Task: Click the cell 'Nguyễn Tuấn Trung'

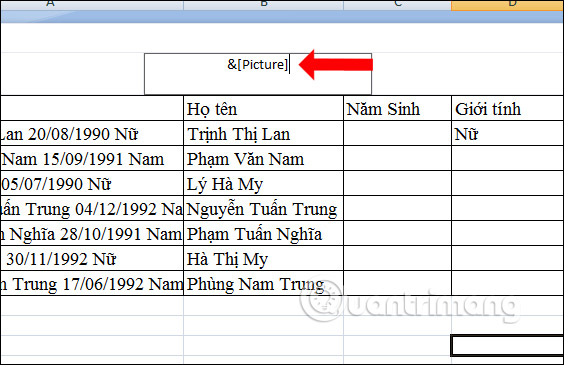Action: pos(264,209)
